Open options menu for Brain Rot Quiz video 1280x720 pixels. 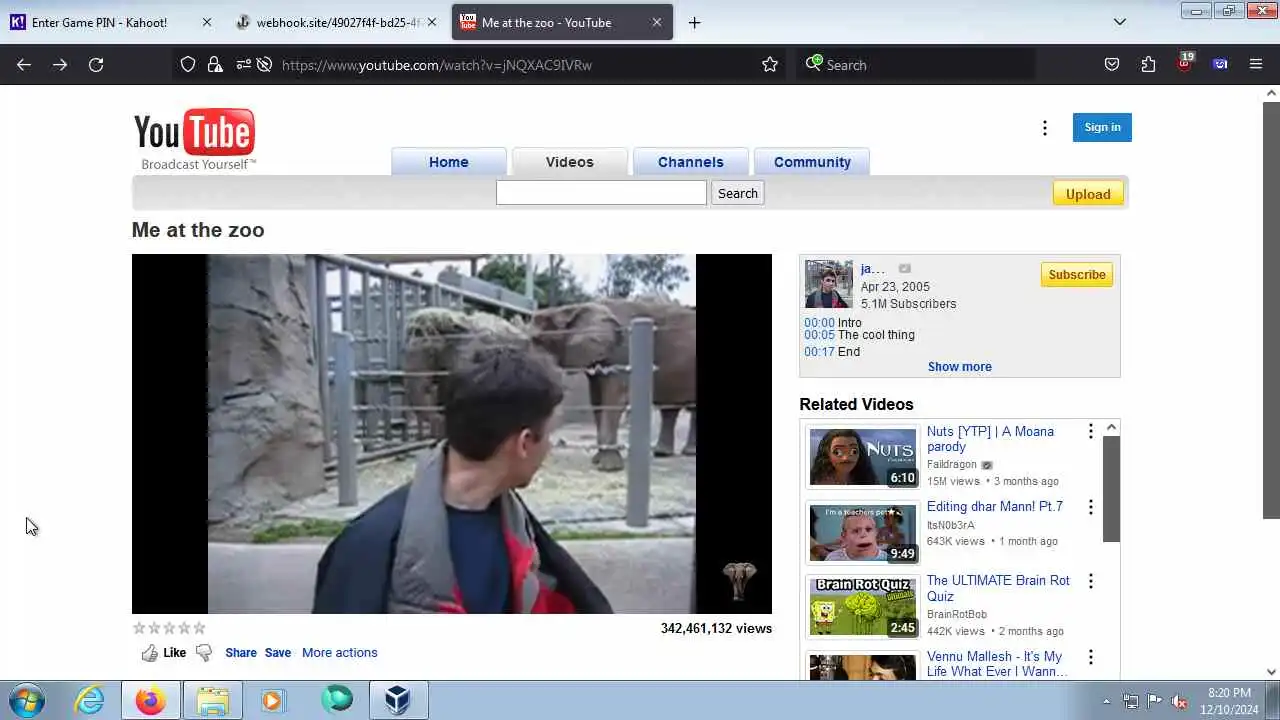click(x=1091, y=581)
